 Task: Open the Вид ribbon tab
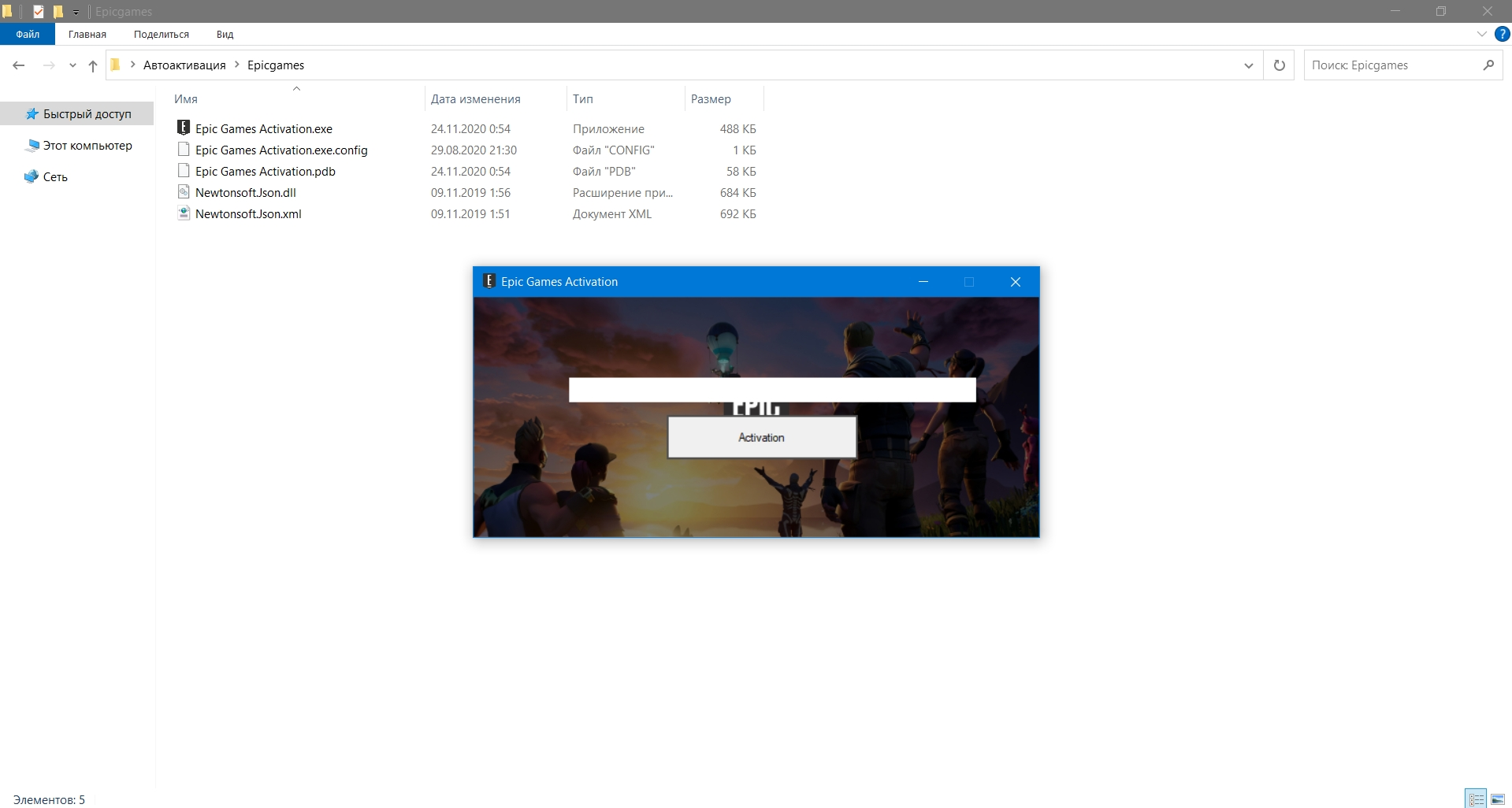[225, 34]
